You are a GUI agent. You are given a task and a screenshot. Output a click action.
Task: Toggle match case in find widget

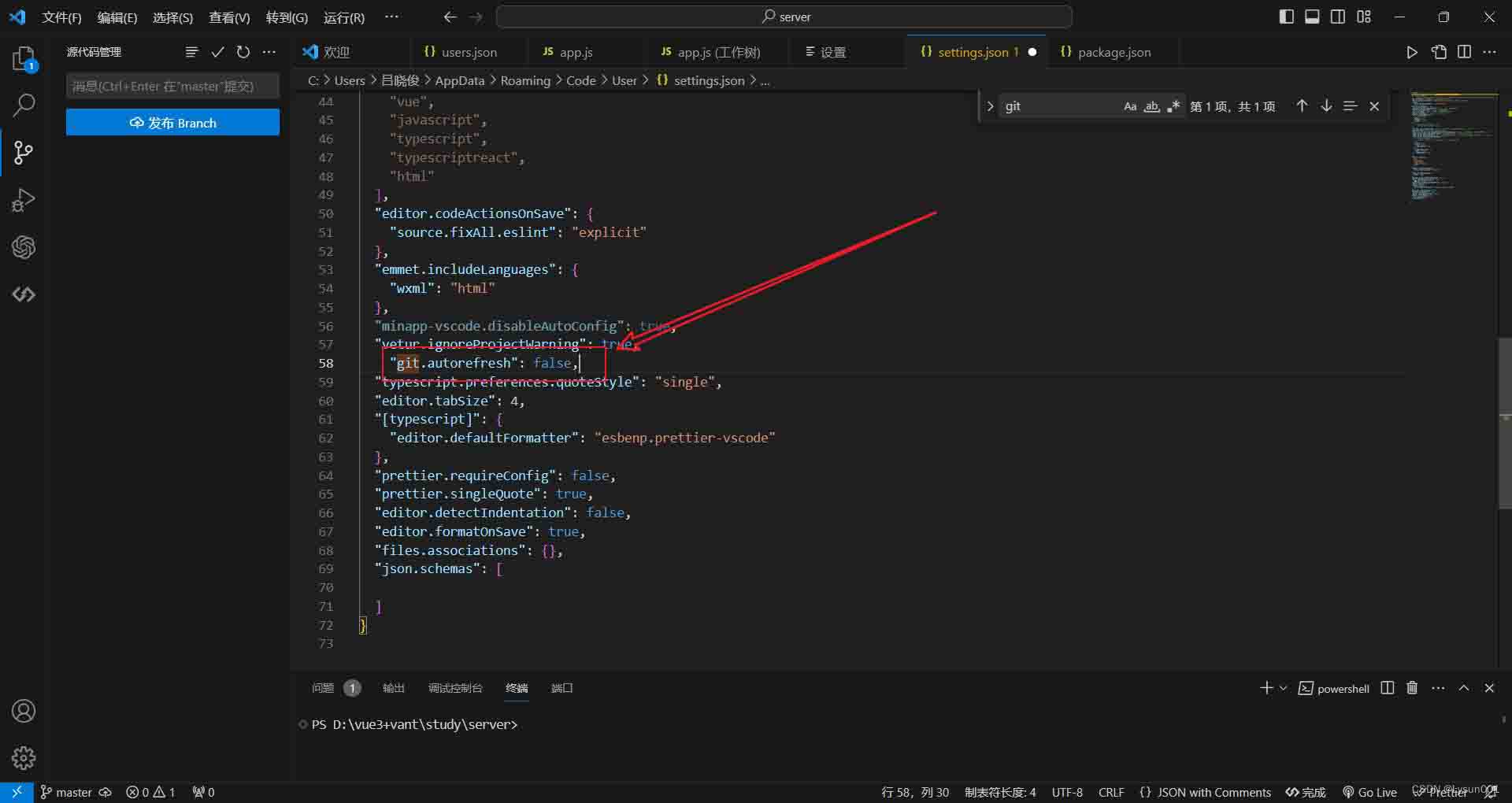(x=1130, y=106)
